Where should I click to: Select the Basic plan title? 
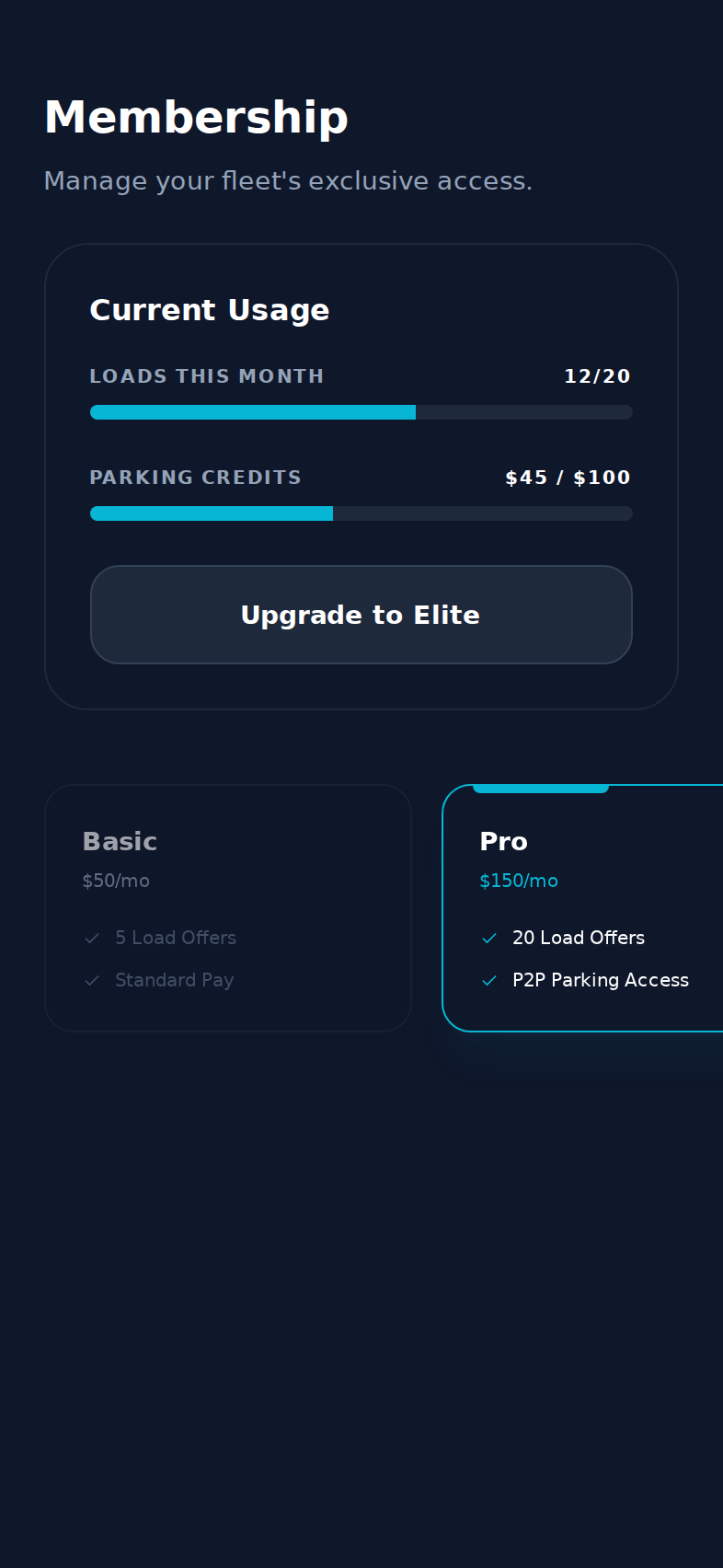120,842
